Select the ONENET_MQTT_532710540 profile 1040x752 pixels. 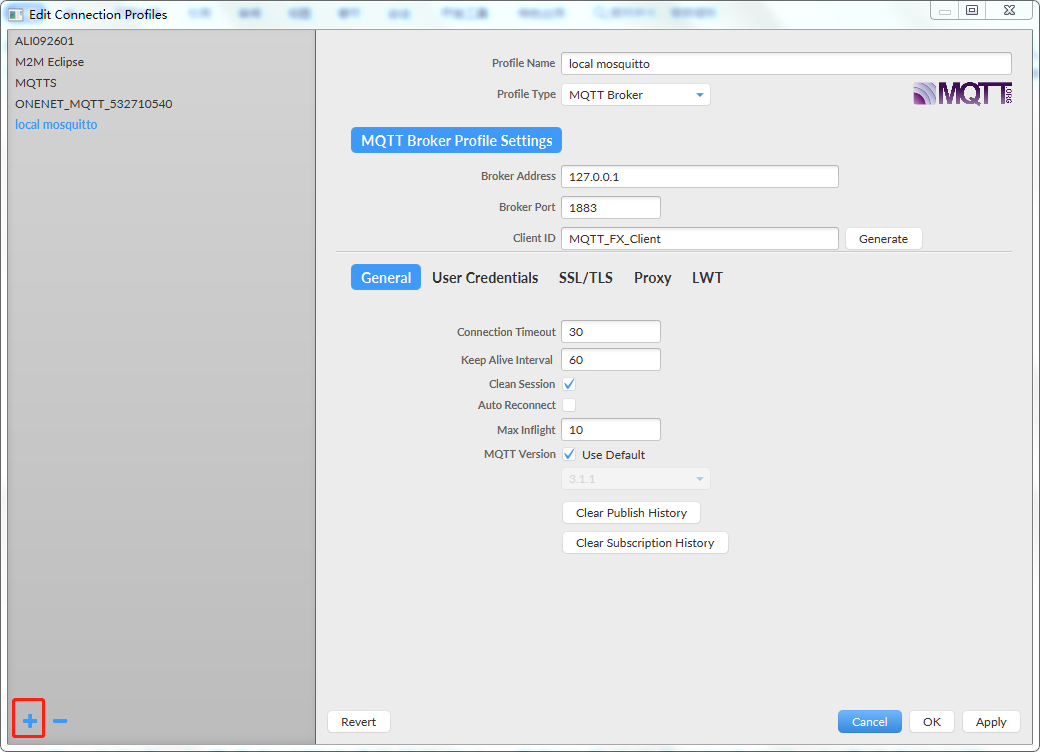161,103
